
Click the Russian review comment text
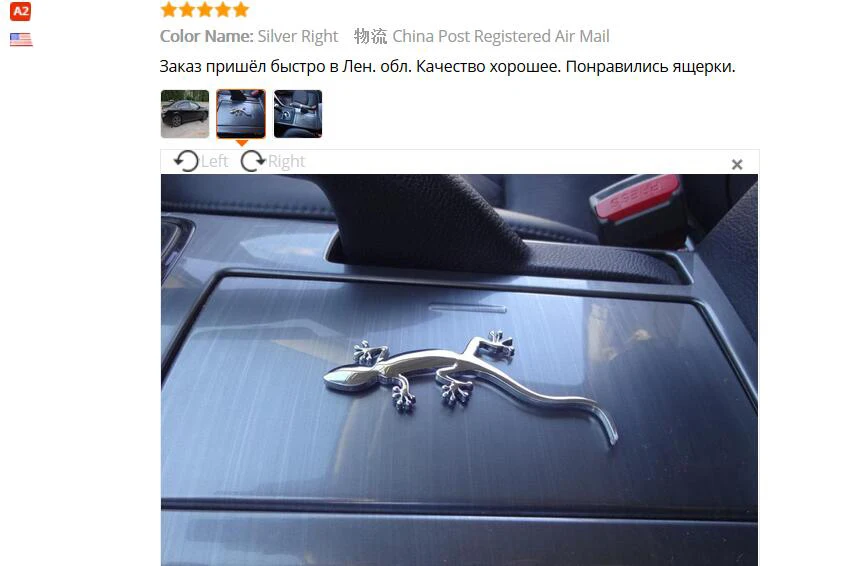click(447, 67)
